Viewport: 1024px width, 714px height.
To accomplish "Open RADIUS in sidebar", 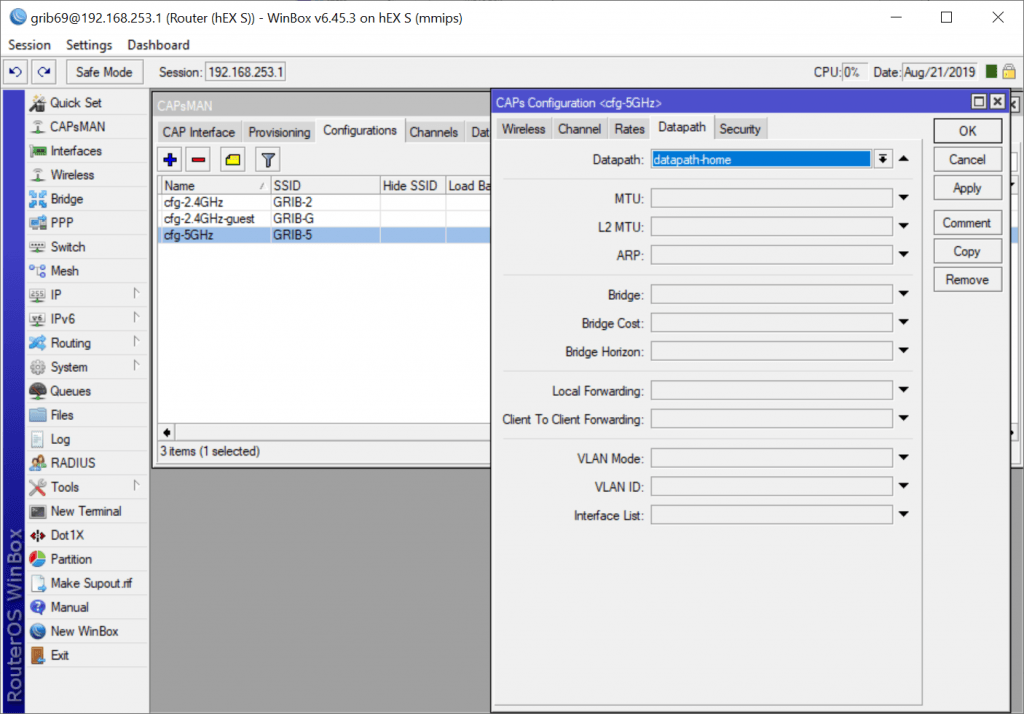I will (72, 463).
